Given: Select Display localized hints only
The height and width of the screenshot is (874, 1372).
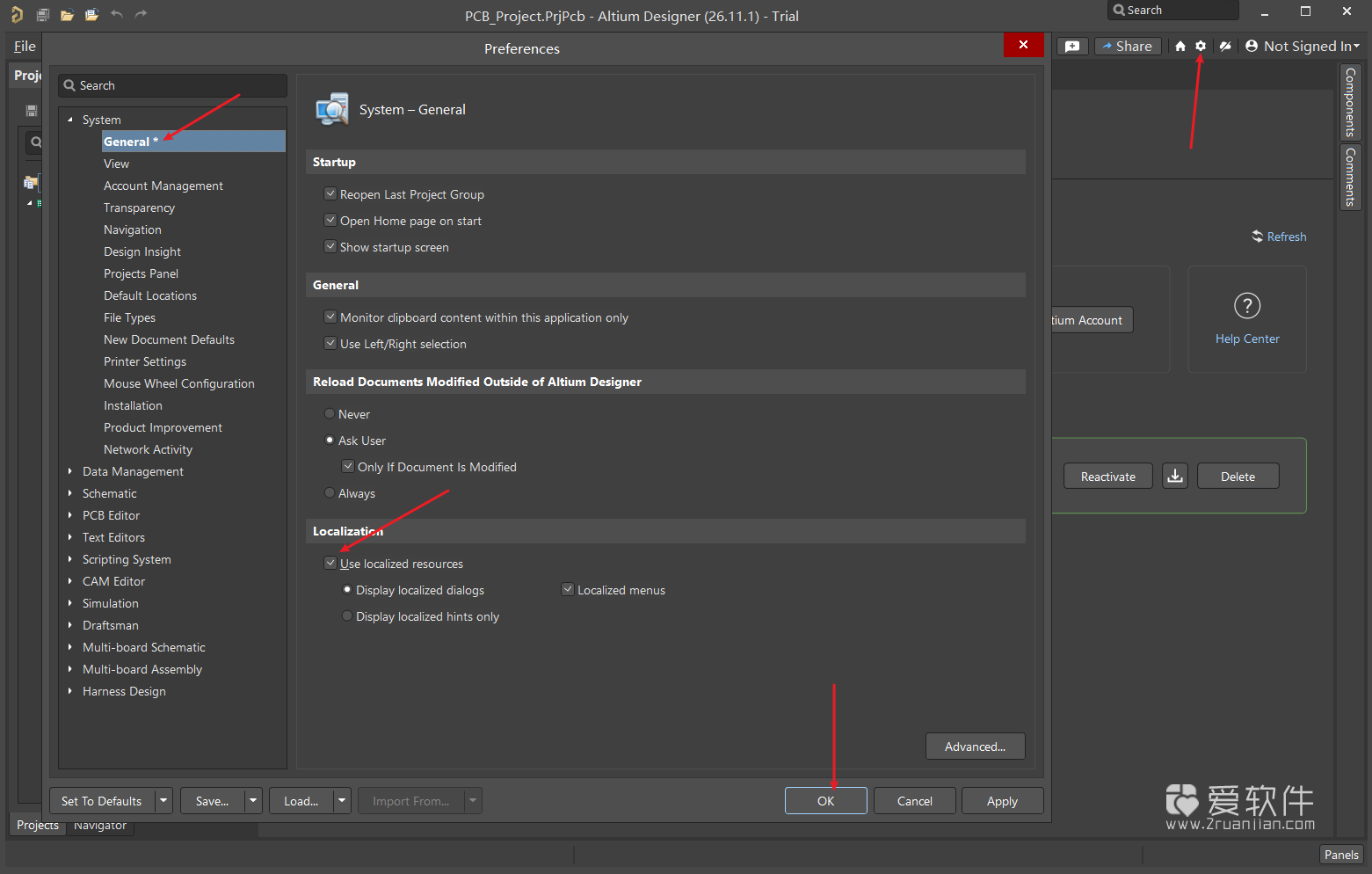Looking at the screenshot, I should (x=347, y=615).
